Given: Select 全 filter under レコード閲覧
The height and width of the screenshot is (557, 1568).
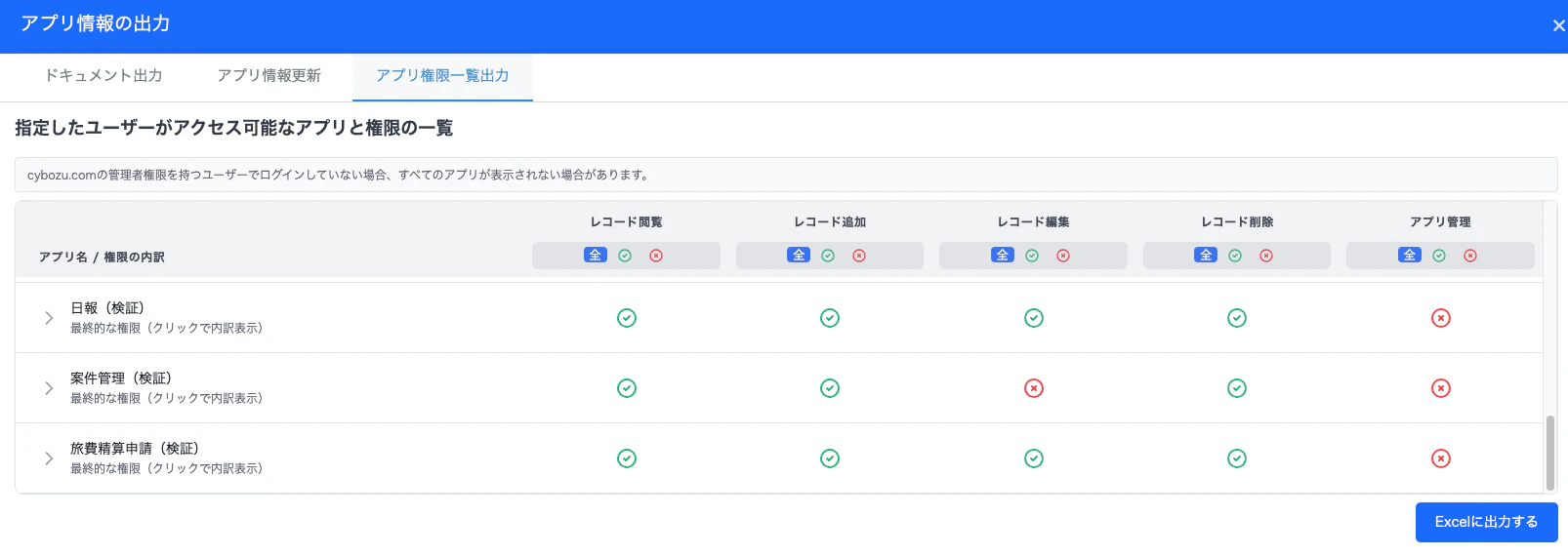Looking at the screenshot, I should click(596, 255).
